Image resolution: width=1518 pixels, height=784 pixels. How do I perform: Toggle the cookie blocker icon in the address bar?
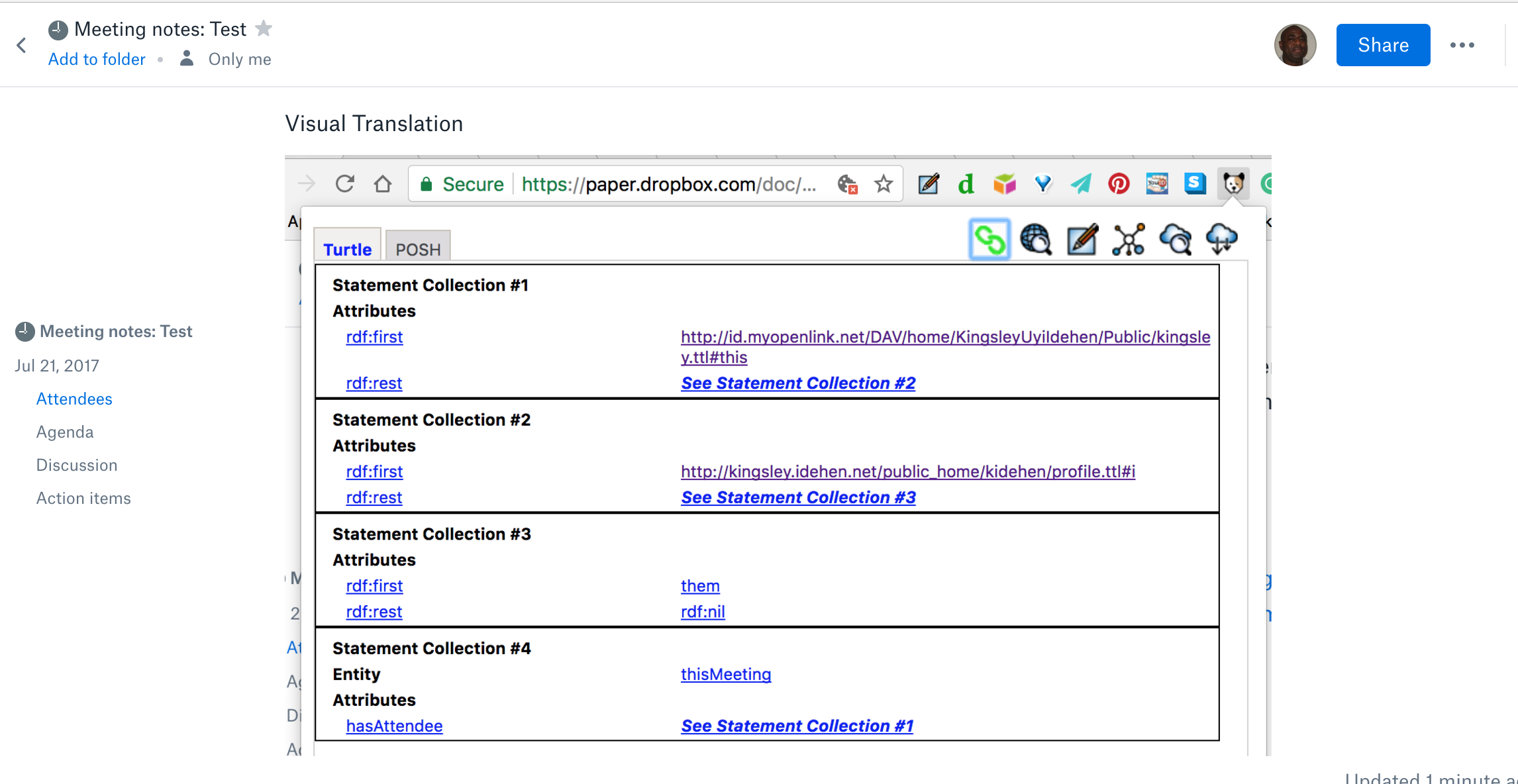tap(847, 183)
